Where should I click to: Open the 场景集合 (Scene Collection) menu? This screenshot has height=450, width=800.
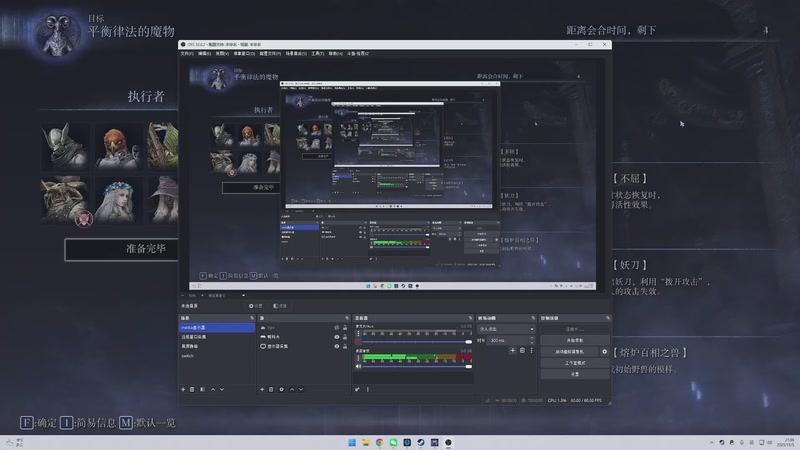click(296, 54)
